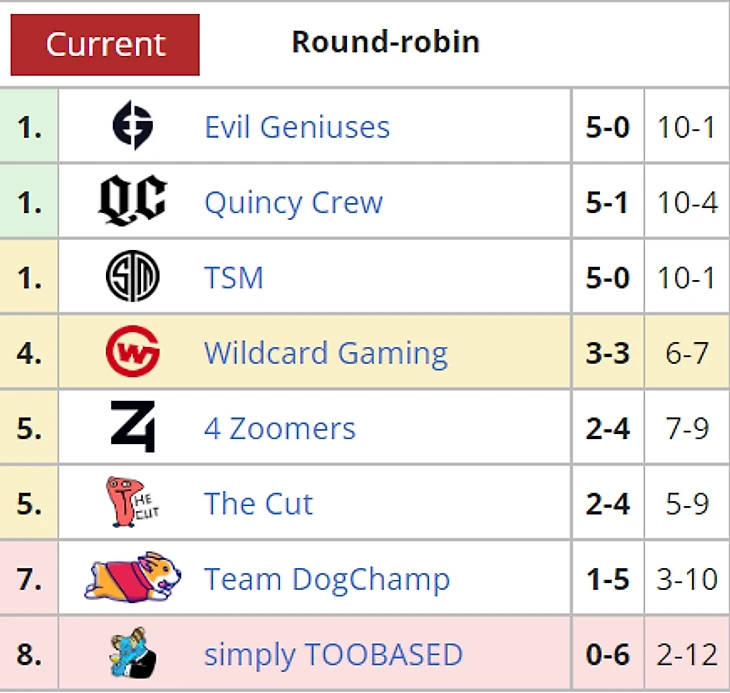Follow The Cut team name link
The width and height of the screenshot is (730, 693).
click(x=258, y=503)
